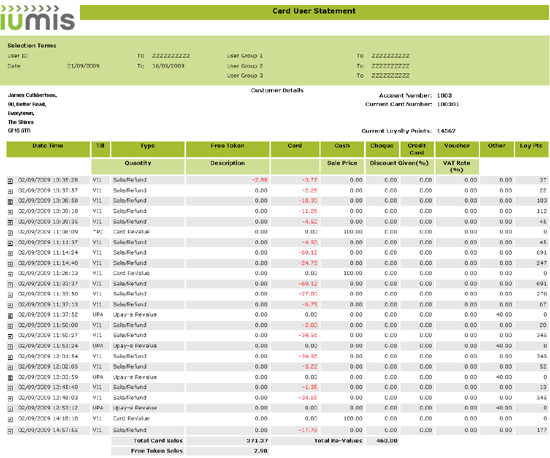550x458 pixels.
Task: Expand the 02/09/2009 14:57:55 row
Action: (11, 431)
